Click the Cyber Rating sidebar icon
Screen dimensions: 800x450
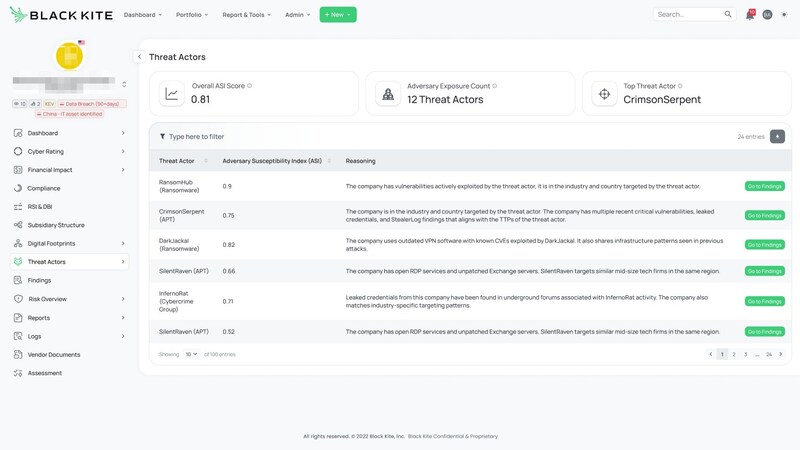click(x=18, y=152)
